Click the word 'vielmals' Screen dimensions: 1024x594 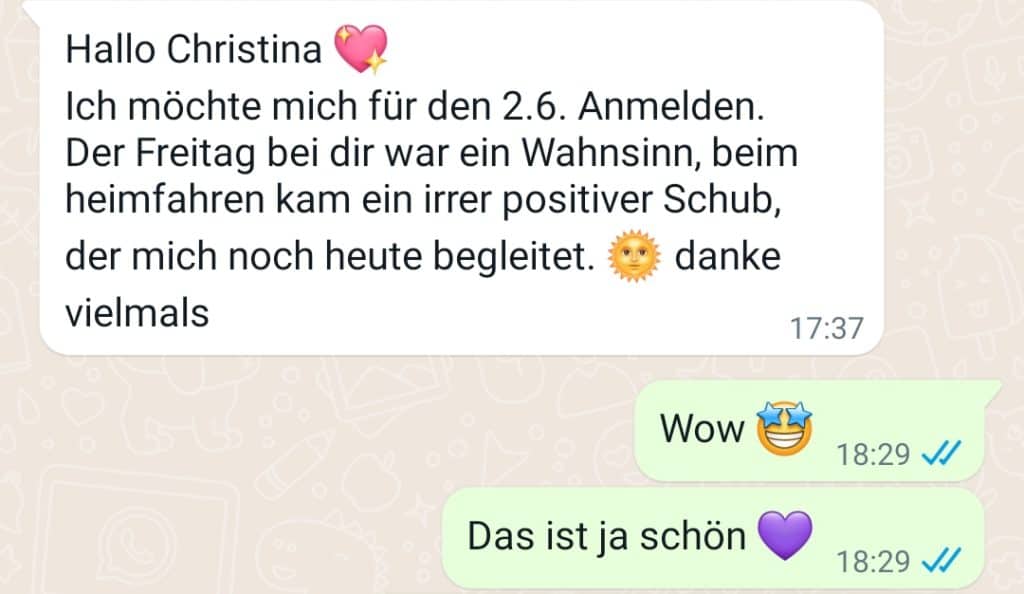coord(137,313)
